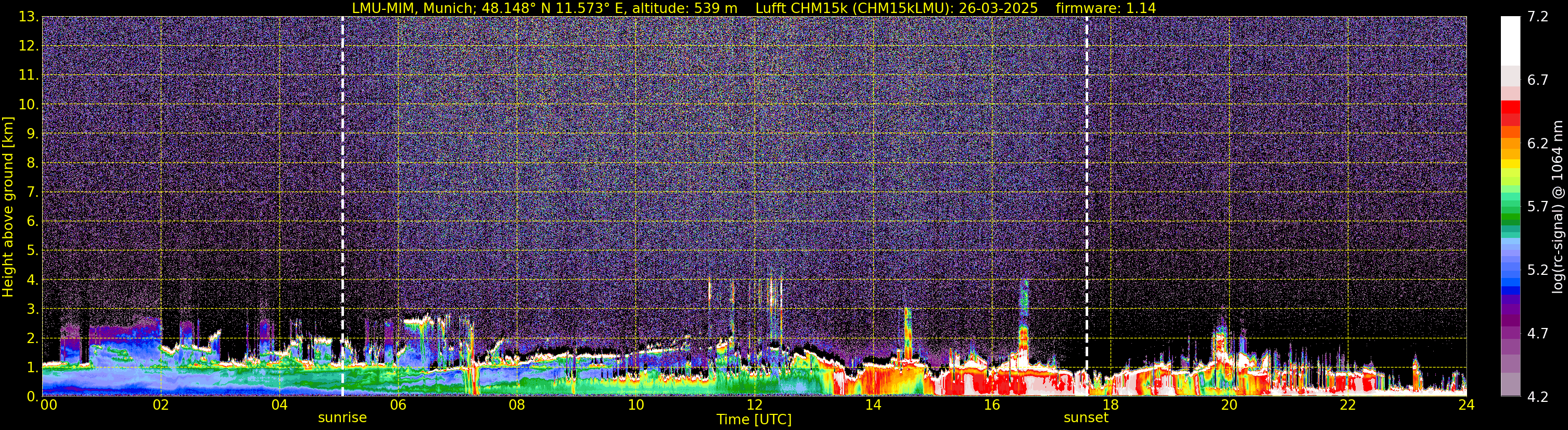
Task: Click the '2.' height tick label
Action: [32, 338]
